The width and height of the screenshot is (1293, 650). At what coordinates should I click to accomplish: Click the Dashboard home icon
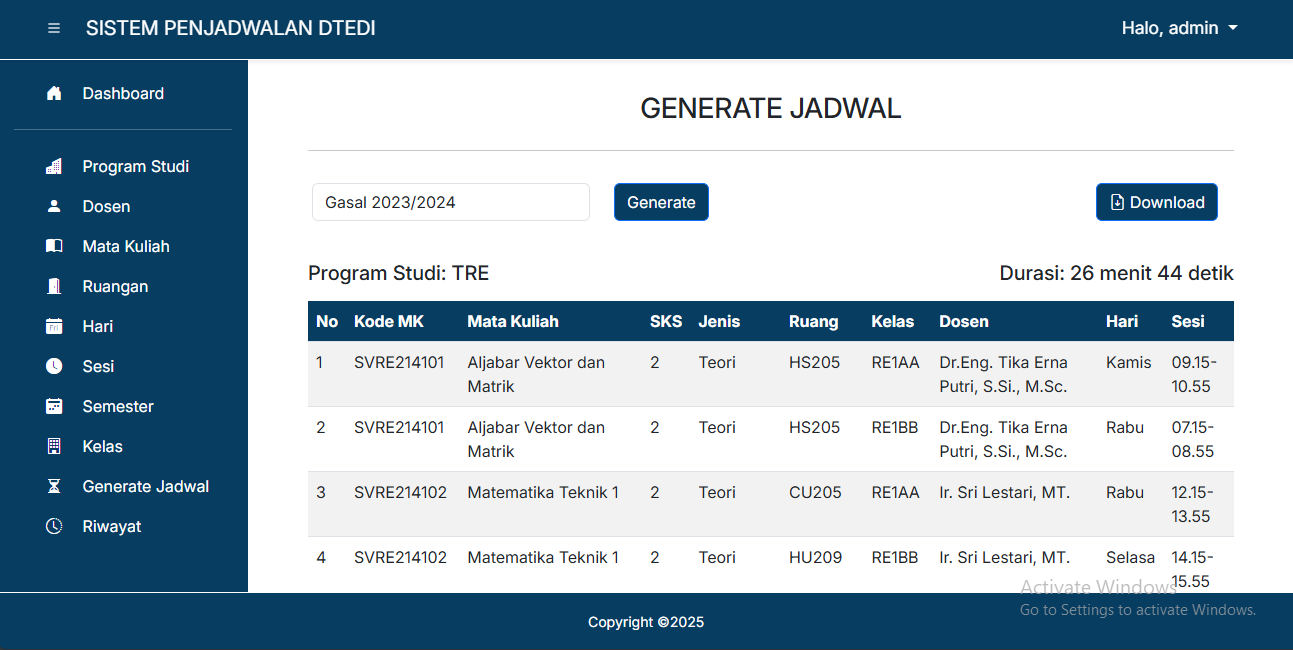54,94
